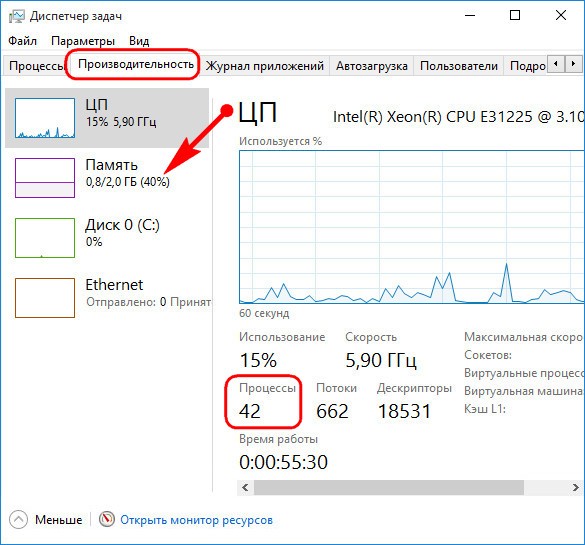The height and width of the screenshot is (545, 585).
Task: Open the Вид menu
Action: click(139, 40)
